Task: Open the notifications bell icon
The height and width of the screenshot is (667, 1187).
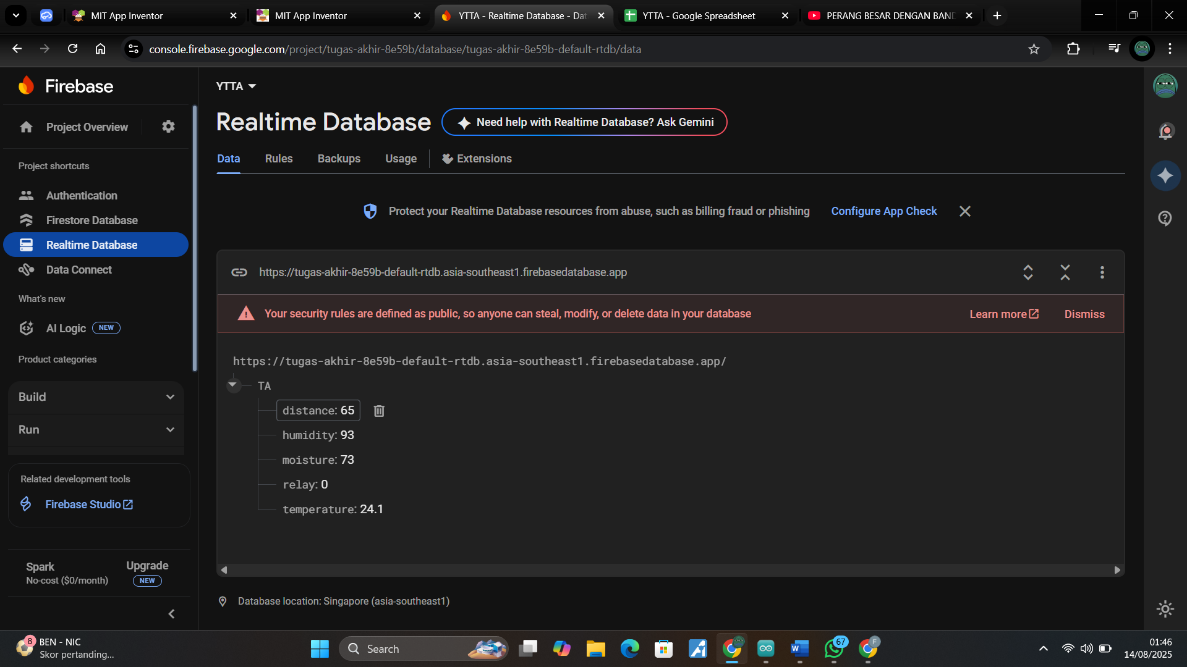Action: pyautogui.click(x=1166, y=132)
